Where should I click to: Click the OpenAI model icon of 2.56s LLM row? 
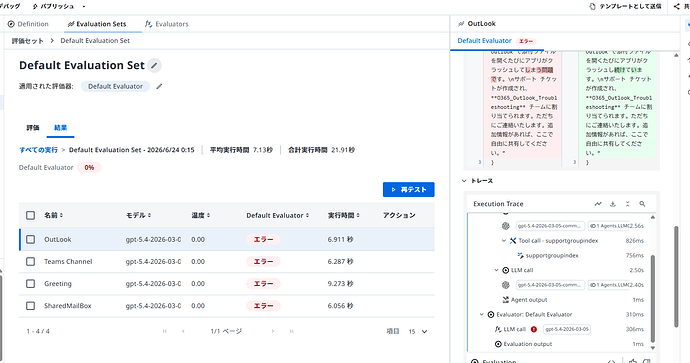tap(506, 226)
